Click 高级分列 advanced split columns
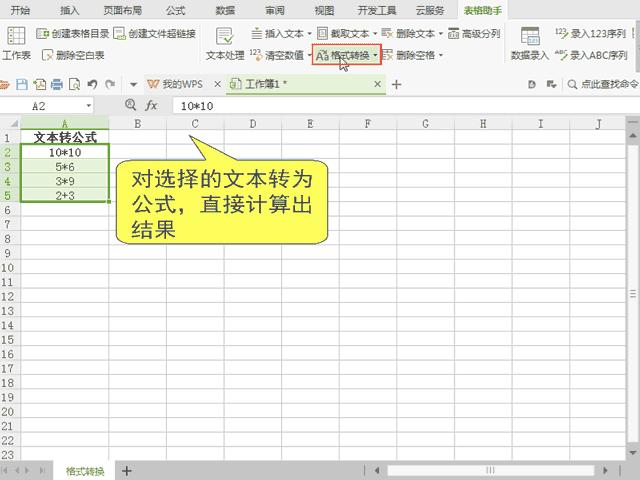The image size is (640, 480). (x=474, y=33)
